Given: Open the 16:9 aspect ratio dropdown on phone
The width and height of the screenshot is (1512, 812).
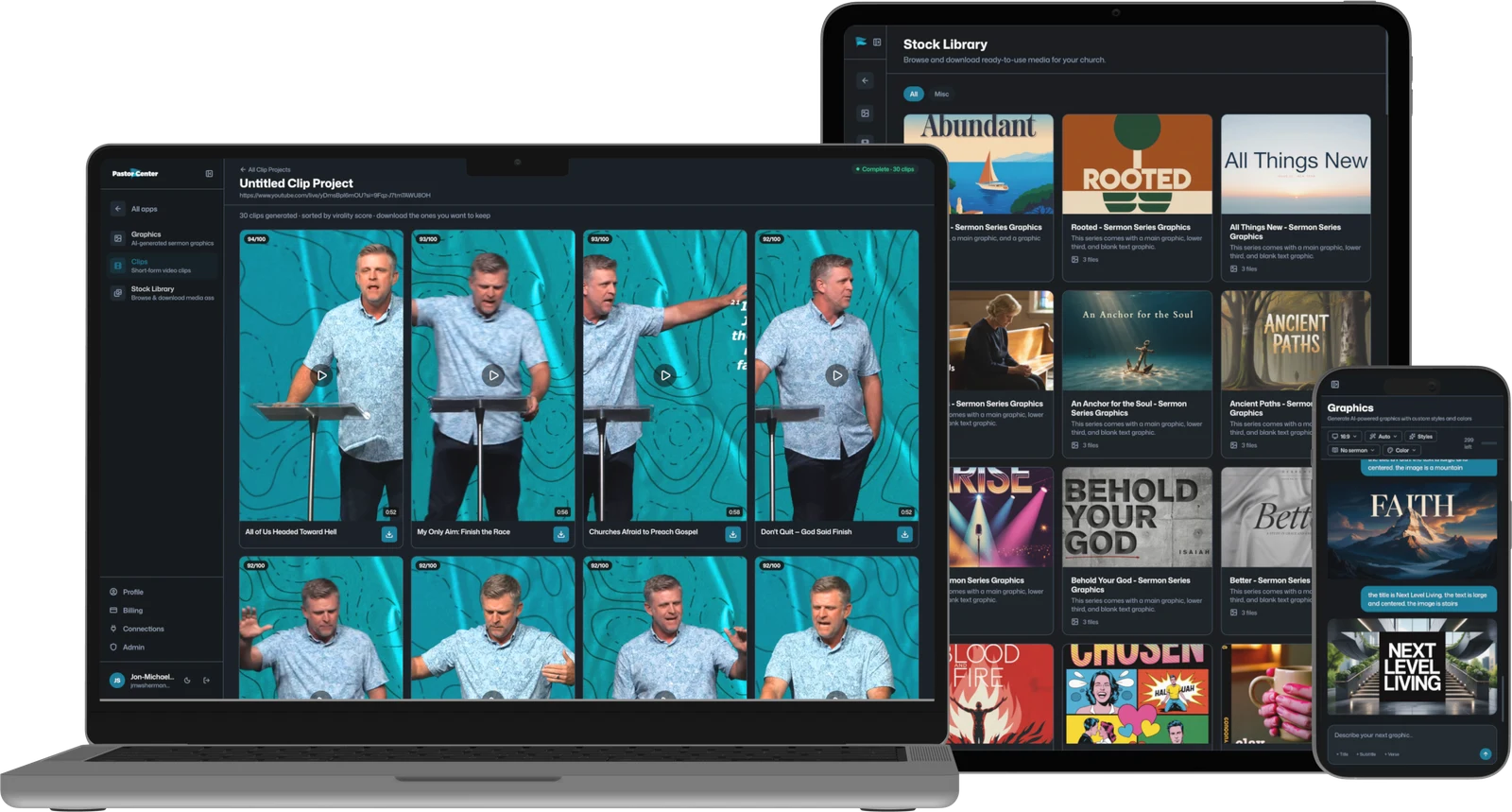Looking at the screenshot, I should 1345,437.
